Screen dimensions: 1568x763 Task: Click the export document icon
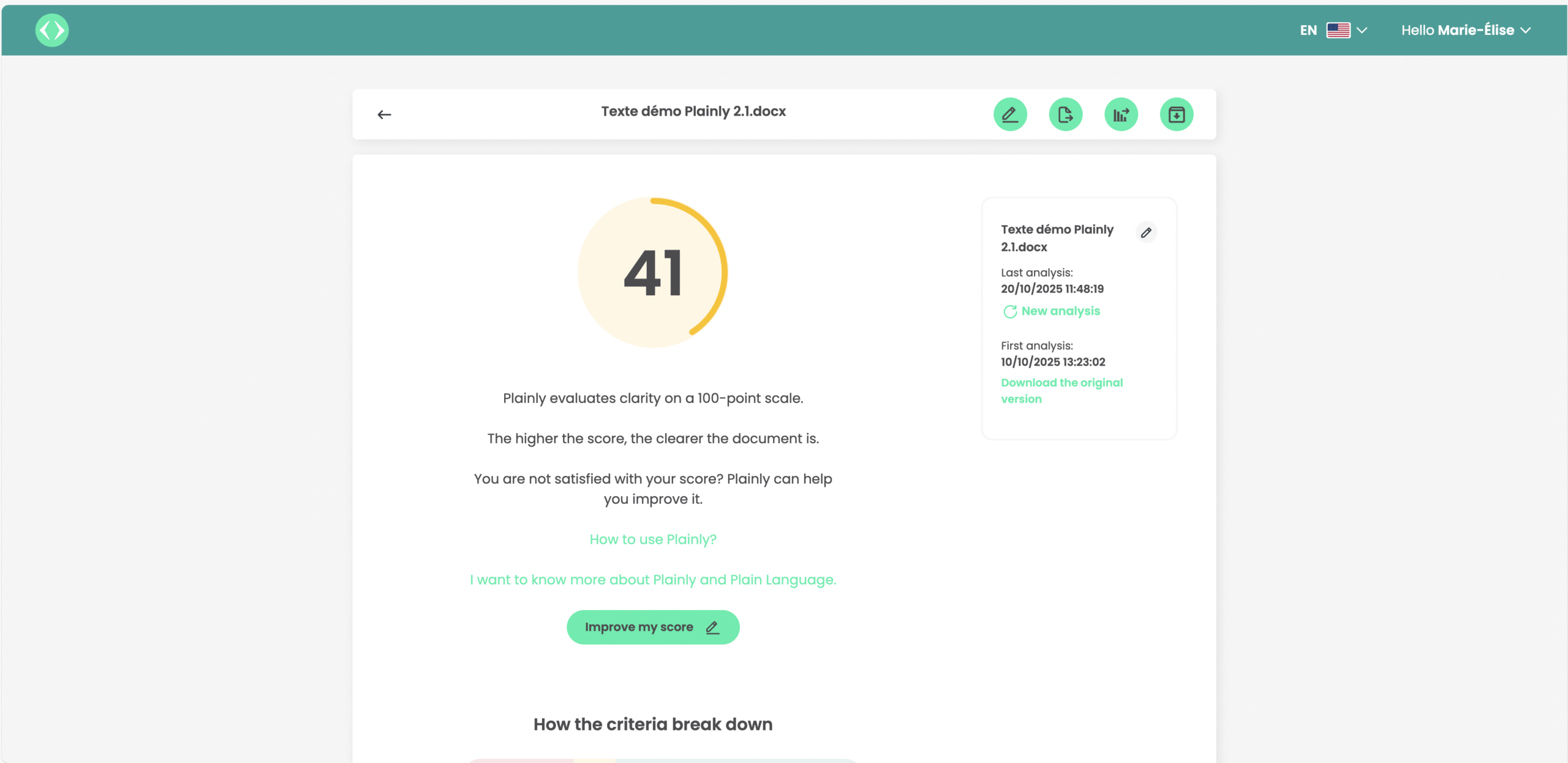click(1065, 115)
